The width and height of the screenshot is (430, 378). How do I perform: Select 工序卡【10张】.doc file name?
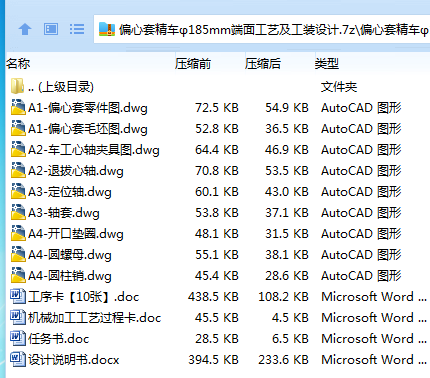click(84, 297)
